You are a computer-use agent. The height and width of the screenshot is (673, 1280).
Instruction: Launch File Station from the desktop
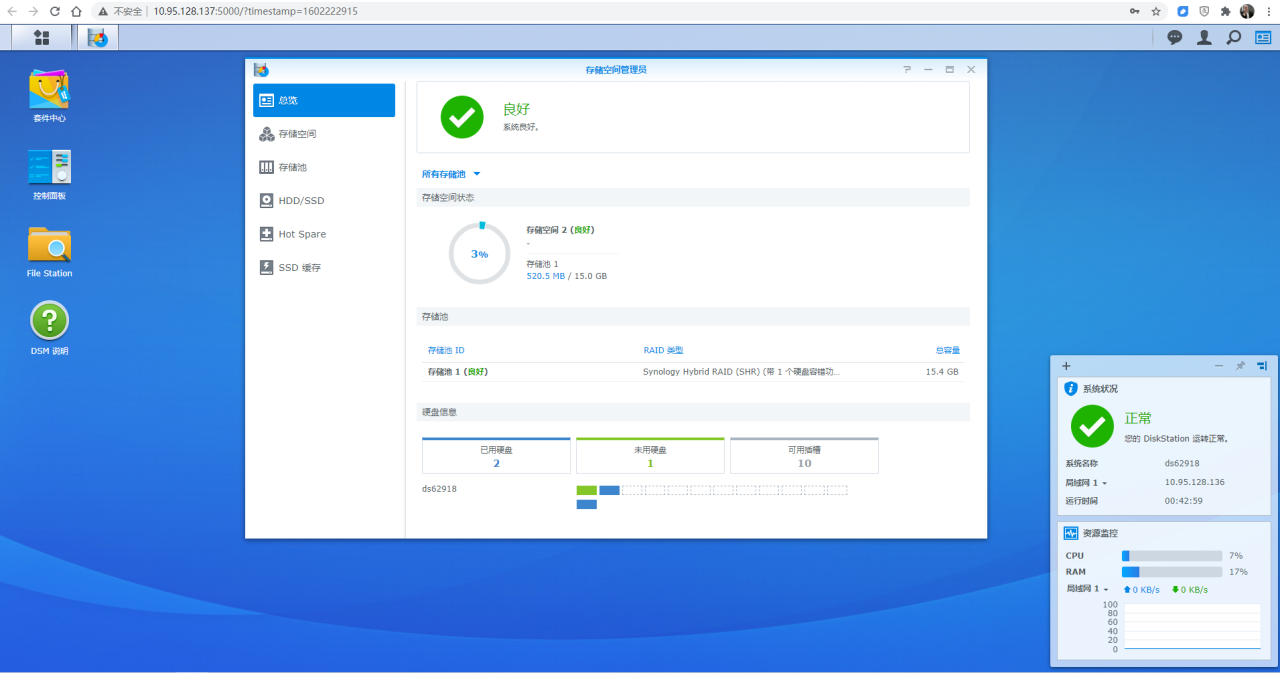click(x=49, y=245)
